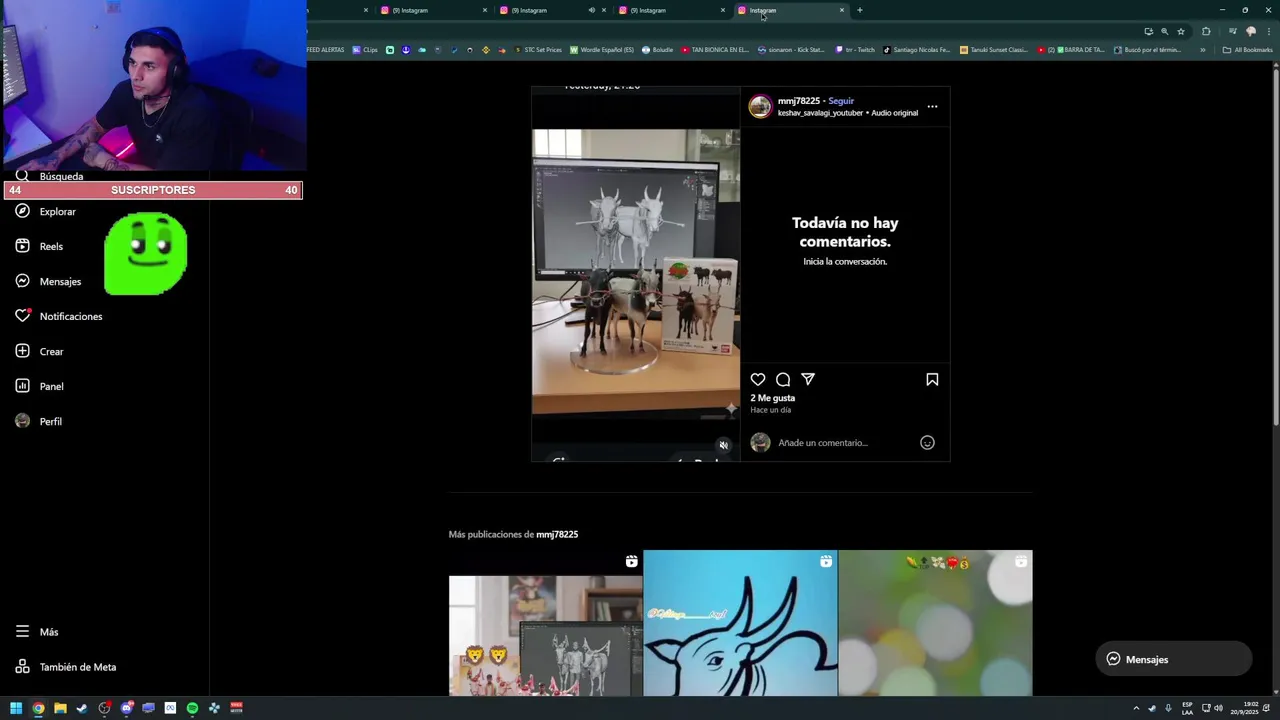Open the Notificaciones label in the sidebar
The image size is (1280, 720).
(71, 316)
